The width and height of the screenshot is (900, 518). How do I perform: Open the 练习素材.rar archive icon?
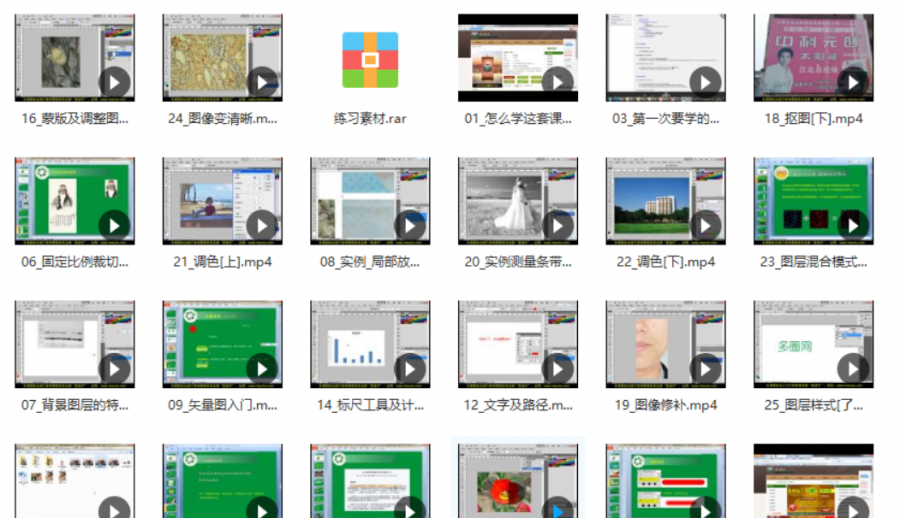pos(370,59)
